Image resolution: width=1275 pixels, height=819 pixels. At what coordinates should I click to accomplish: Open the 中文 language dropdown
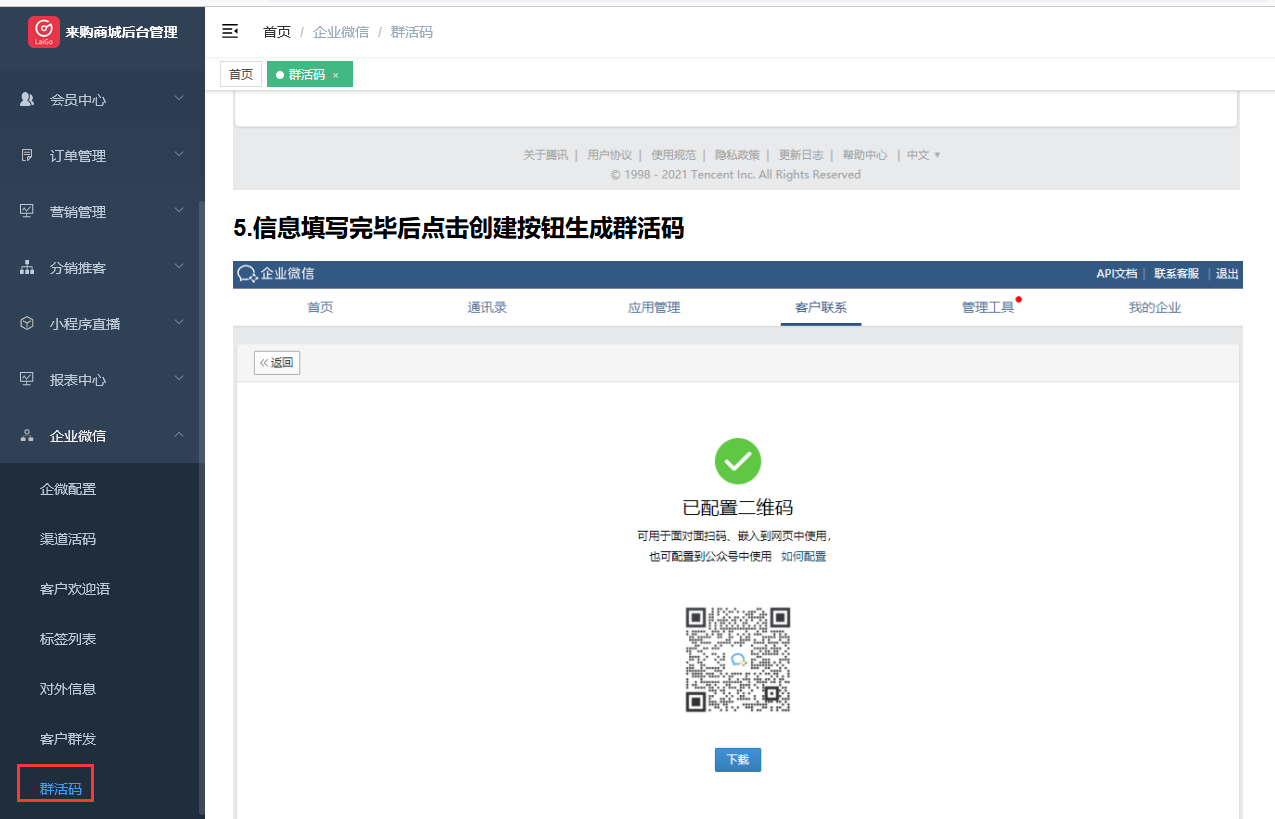coord(923,155)
